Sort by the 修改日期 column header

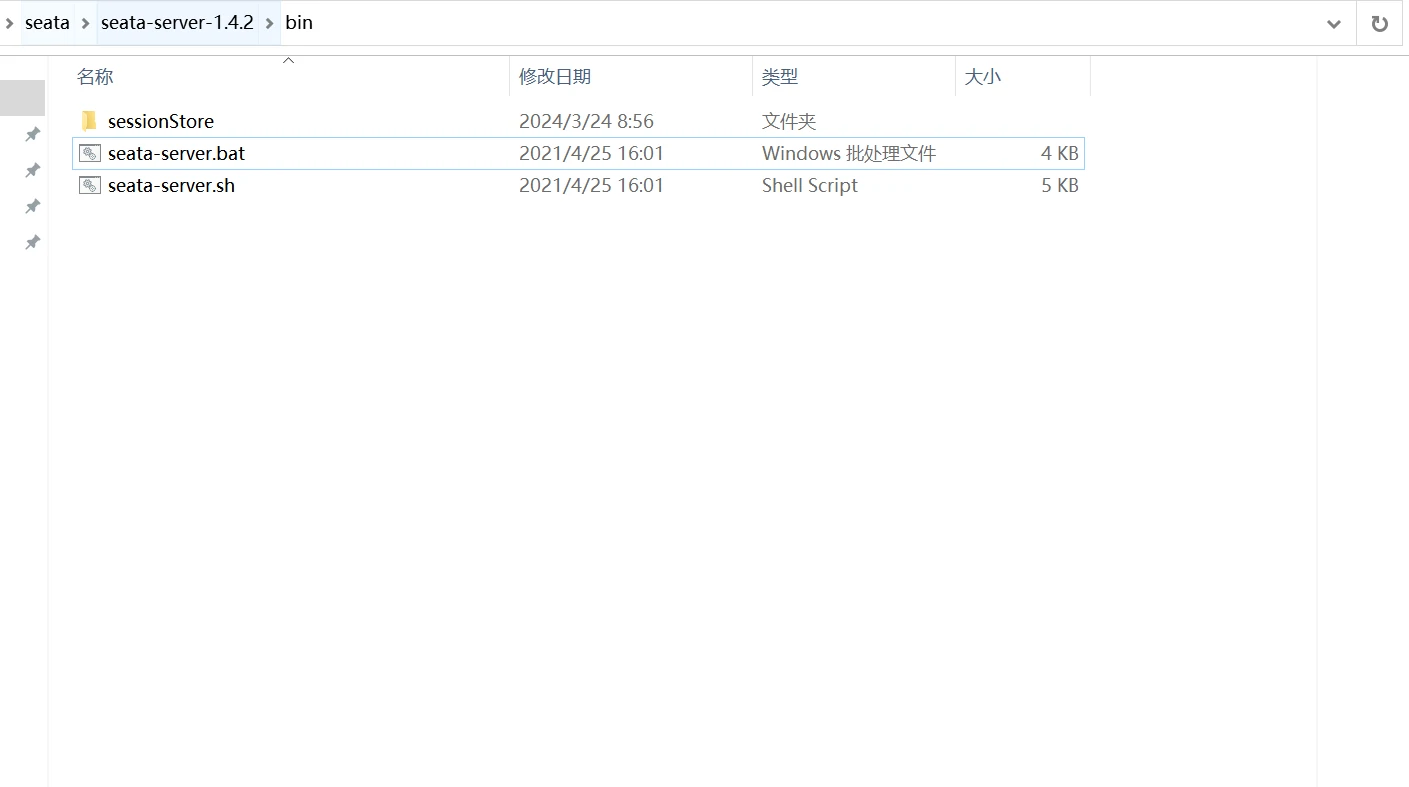[x=555, y=77]
